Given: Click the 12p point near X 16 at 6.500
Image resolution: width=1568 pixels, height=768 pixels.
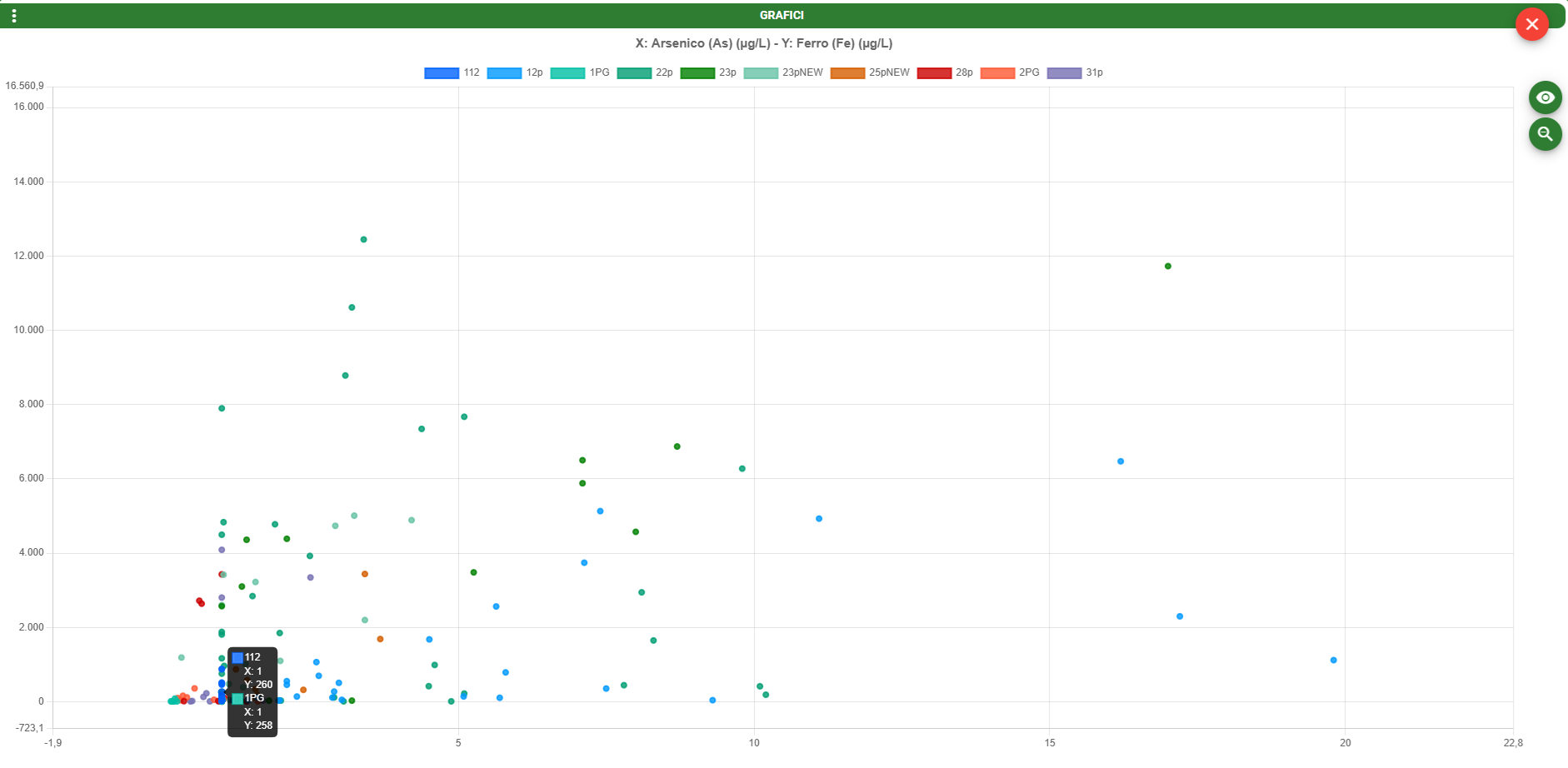Looking at the screenshot, I should 1121,461.
